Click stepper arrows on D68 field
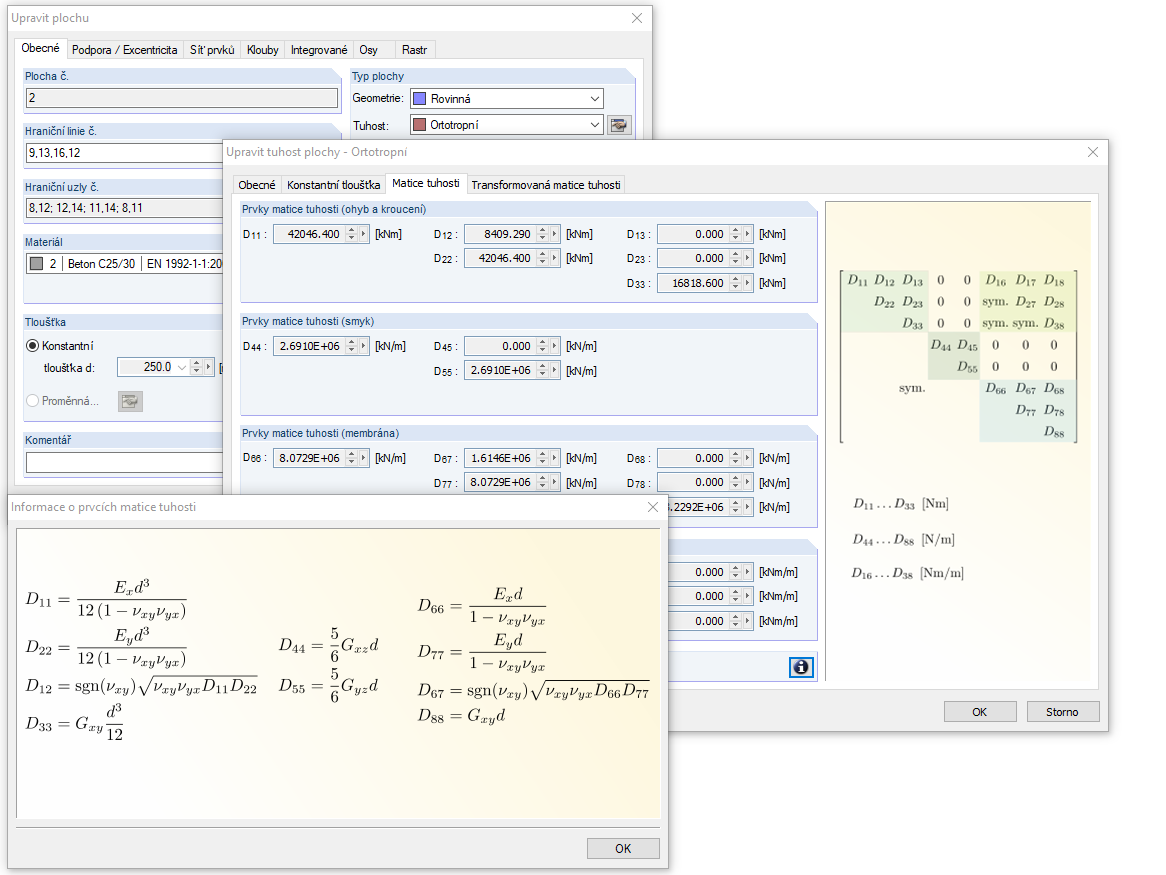This screenshot has height=875, width=1166. point(736,459)
